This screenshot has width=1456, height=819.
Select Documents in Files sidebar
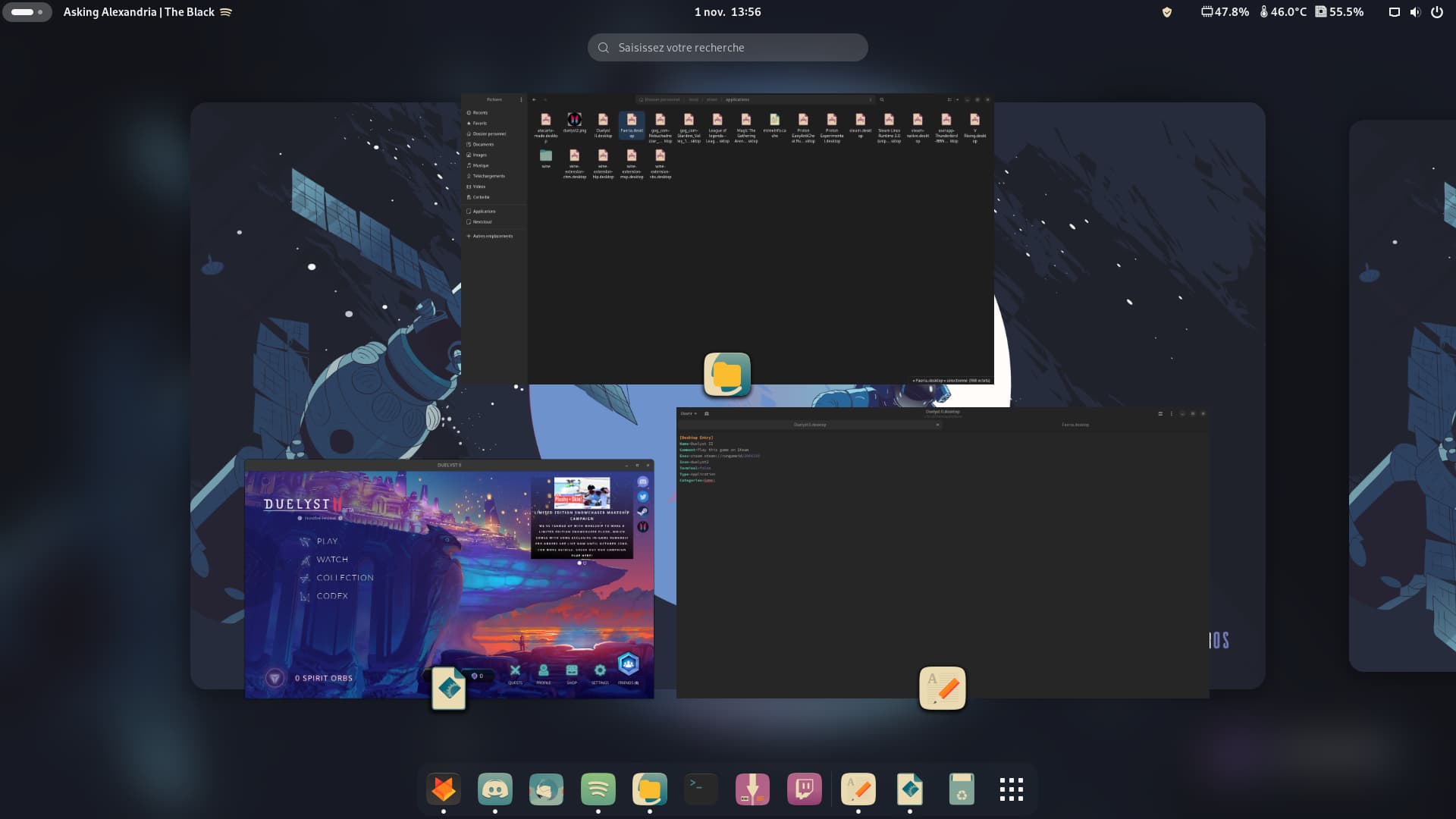(x=494, y=144)
